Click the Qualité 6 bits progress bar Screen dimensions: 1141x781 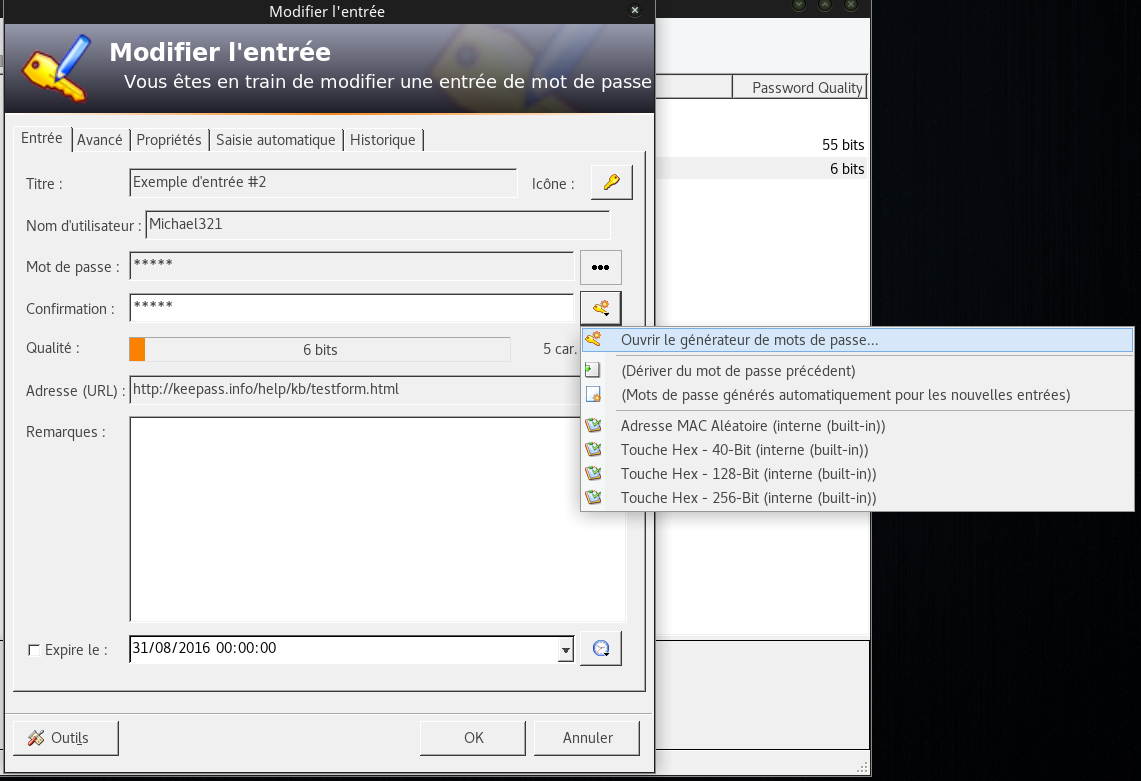tap(320, 349)
